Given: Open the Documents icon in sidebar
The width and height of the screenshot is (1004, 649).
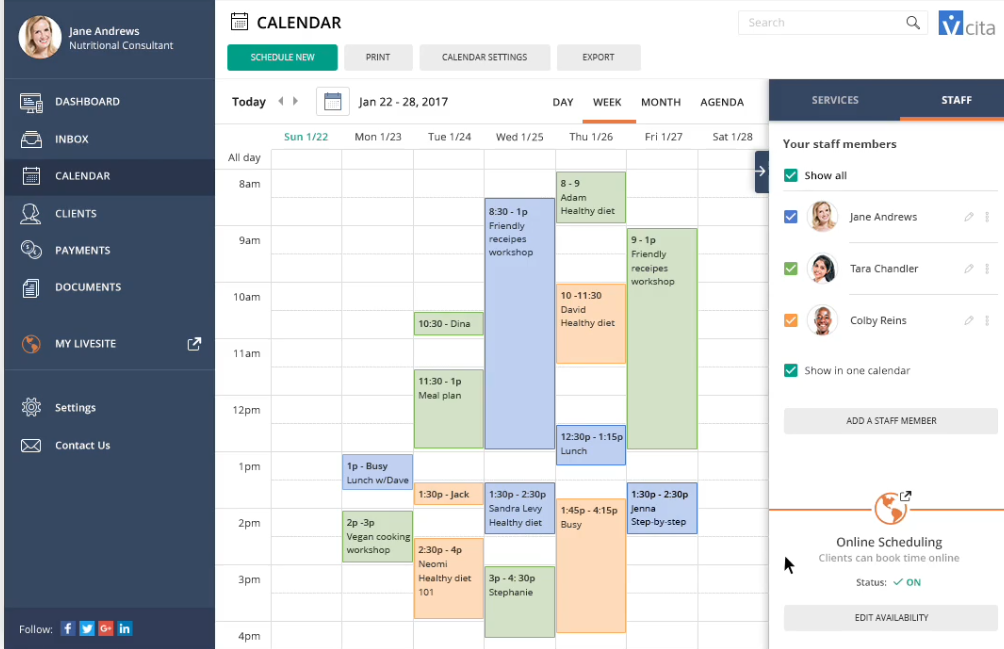Looking at the screenshot, I should [x=31, y=287].
